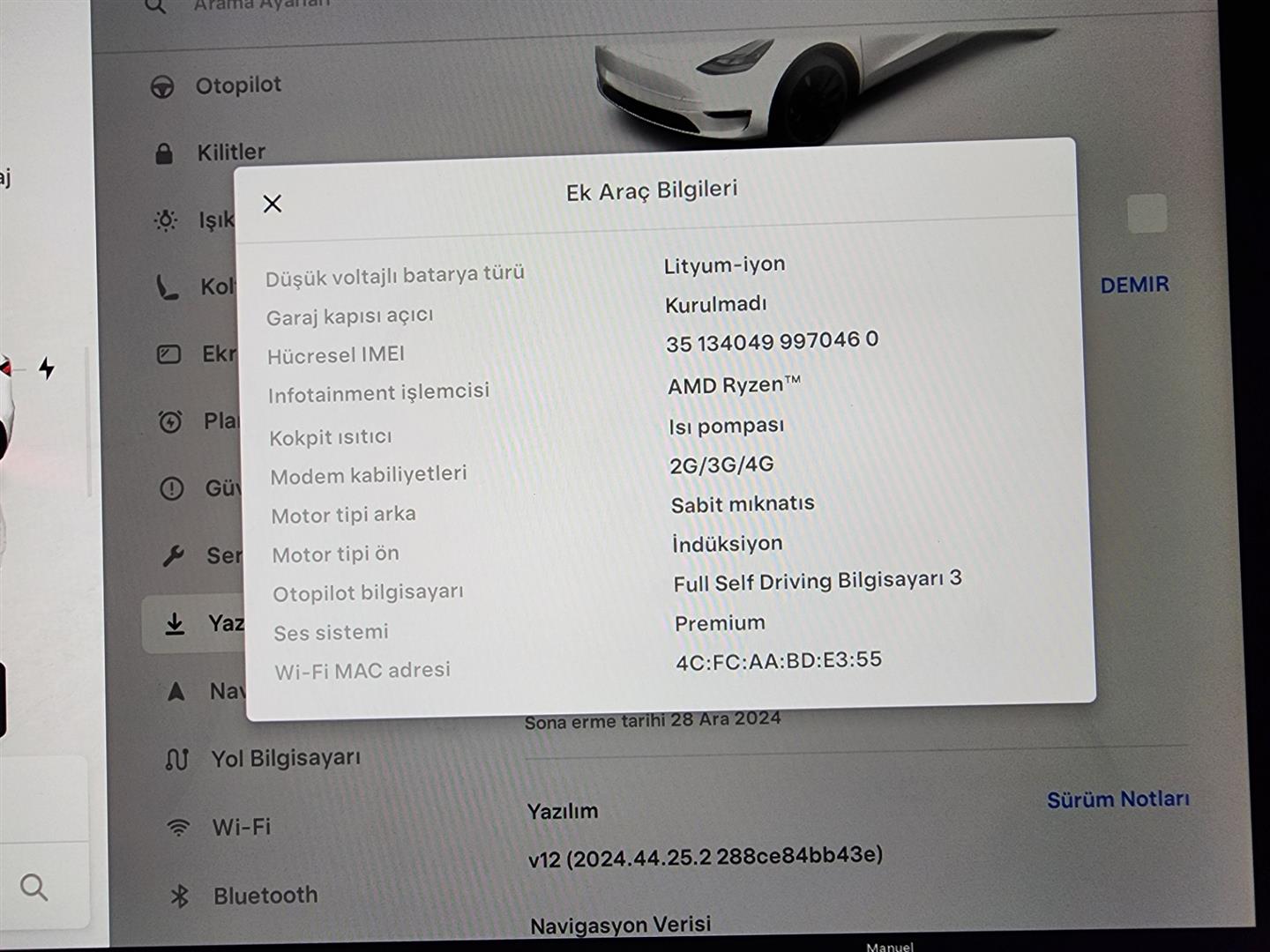Image resolution: width=1270 pixels, height=952 pixels.
Task: Close the Ek Araç Bilgileri dialog
Action: pyautogui.click(x=273, y=204)
